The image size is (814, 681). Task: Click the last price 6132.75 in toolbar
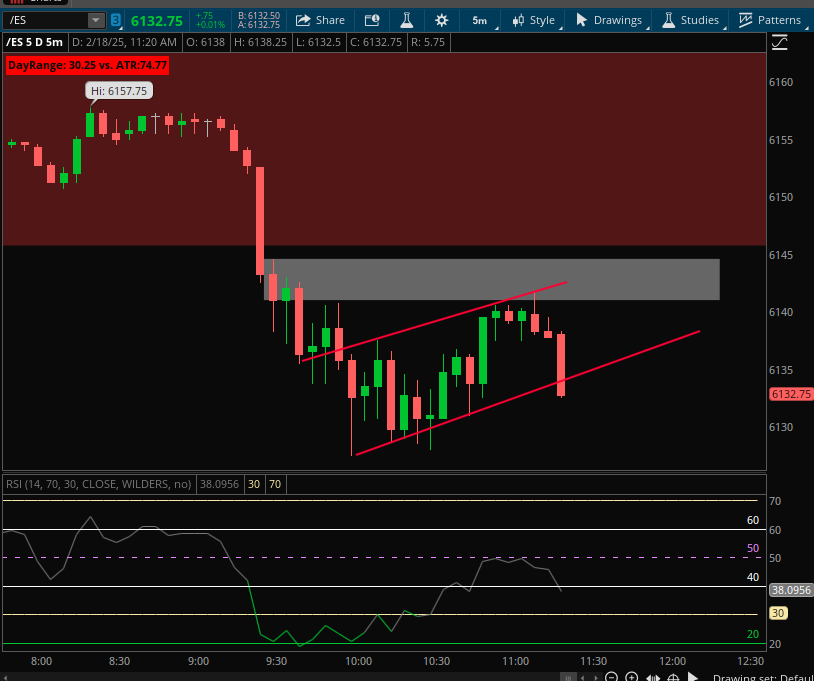pyautogui.click(x=157, y=21)
